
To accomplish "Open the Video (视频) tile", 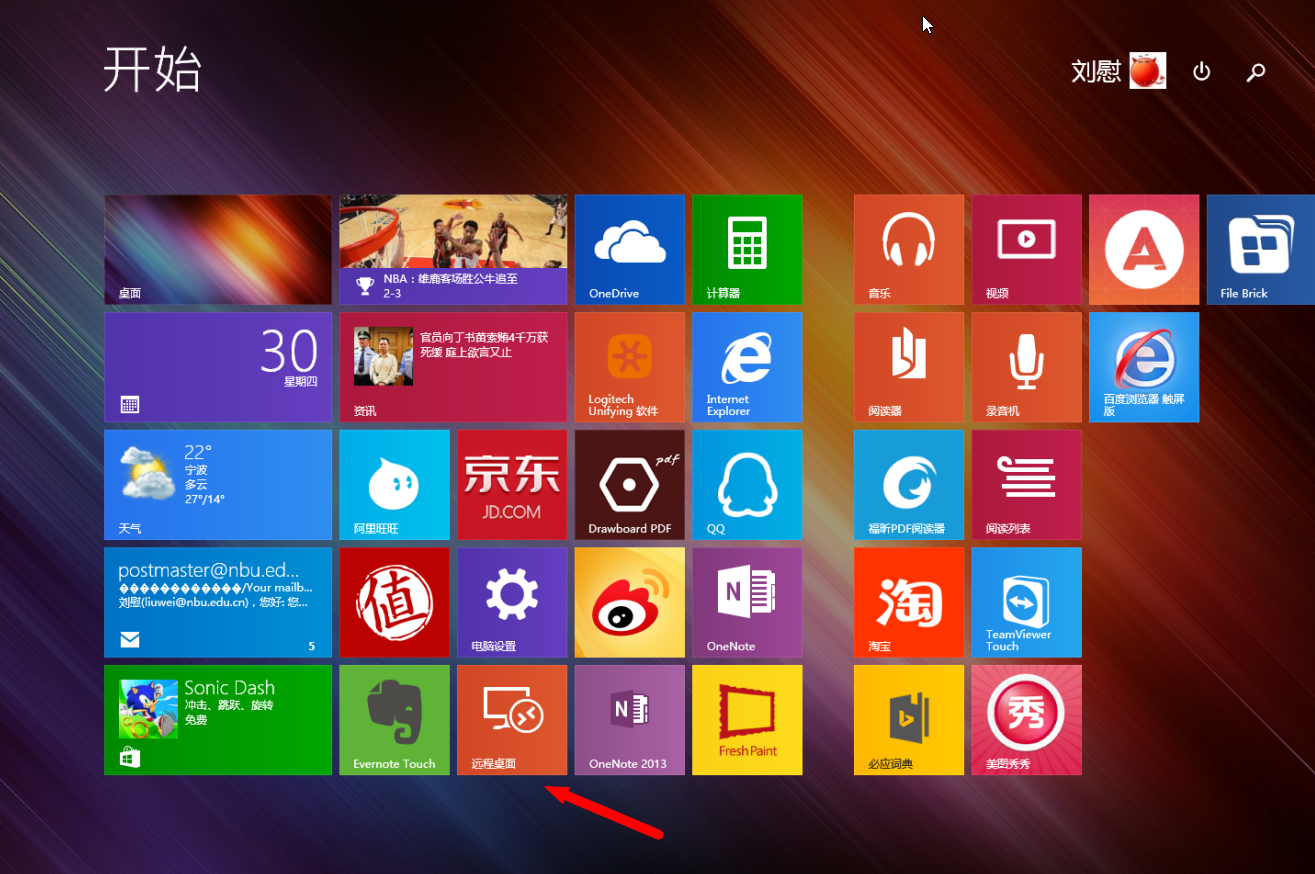I will point(1027,249).
